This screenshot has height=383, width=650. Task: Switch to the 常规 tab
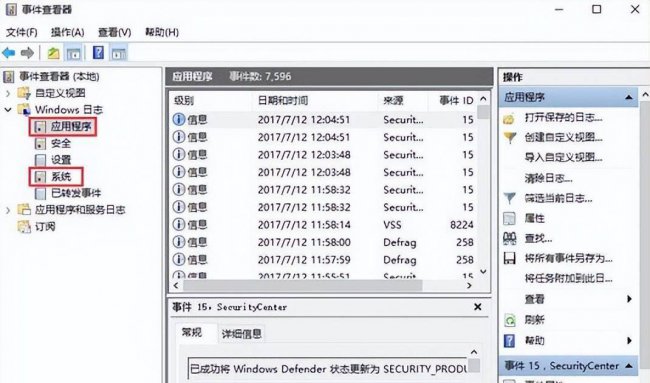tap(192, 332)
